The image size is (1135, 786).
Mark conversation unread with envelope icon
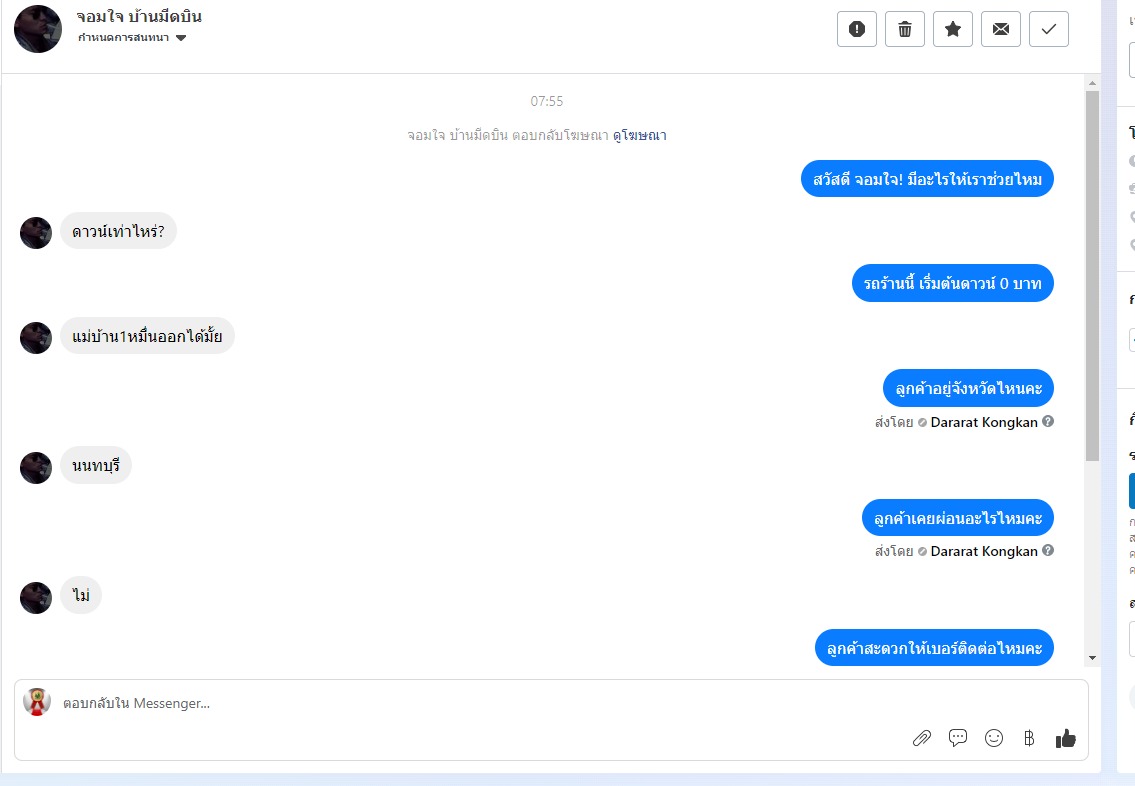pyautogui.click(x=1001, y=29)
